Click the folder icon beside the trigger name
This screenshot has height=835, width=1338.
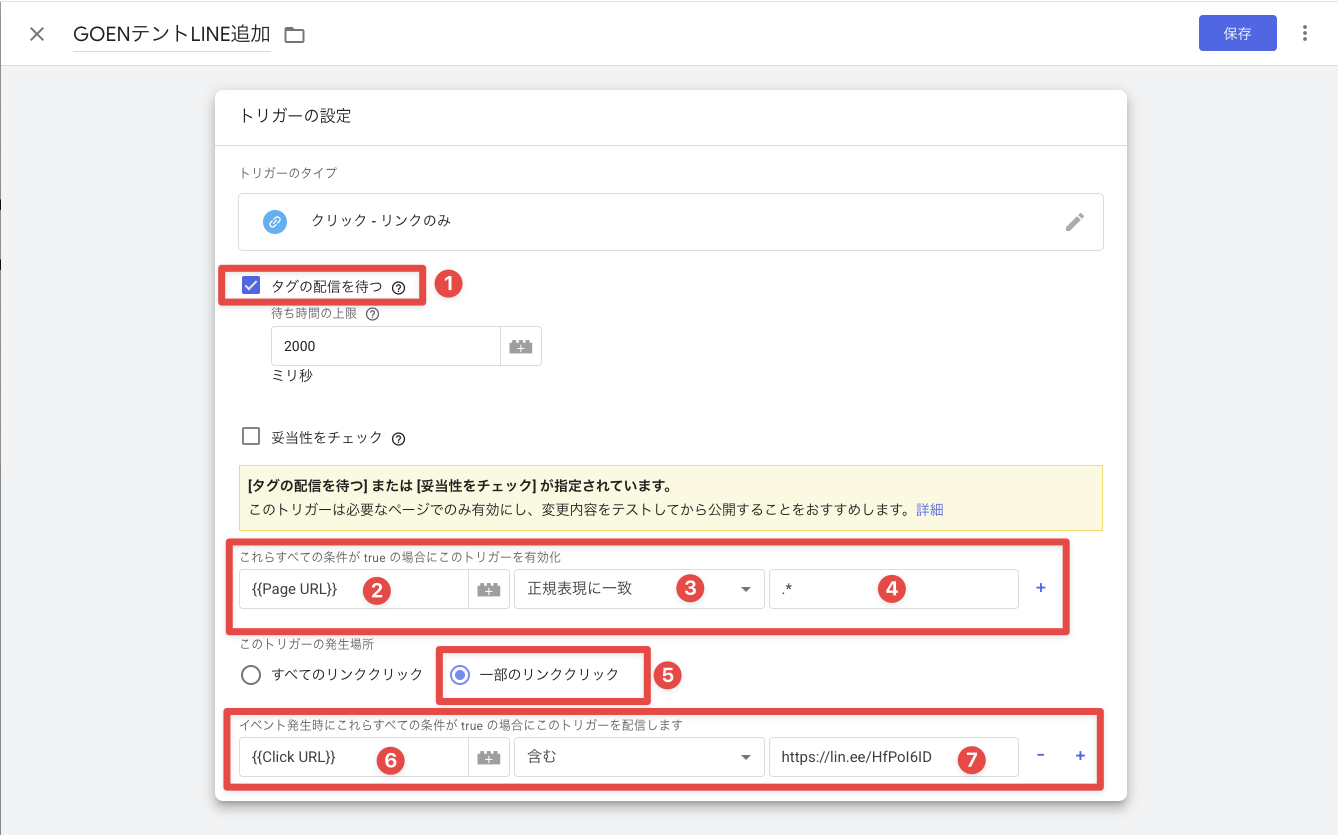point(294,35)
